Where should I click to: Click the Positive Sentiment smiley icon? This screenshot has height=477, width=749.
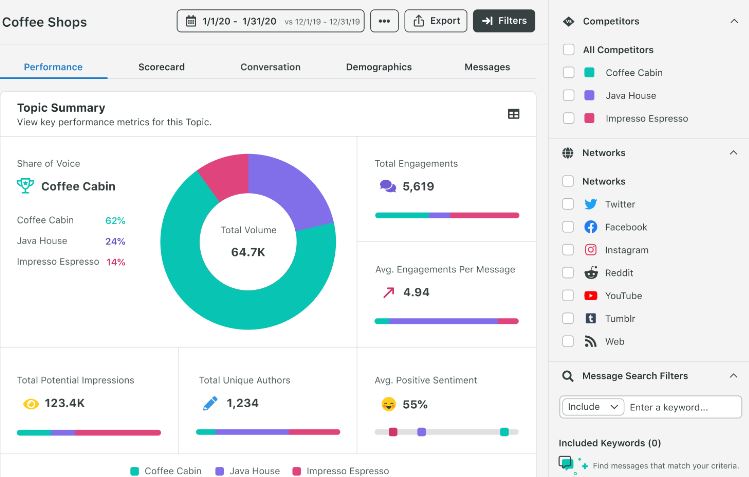(389, 404)
